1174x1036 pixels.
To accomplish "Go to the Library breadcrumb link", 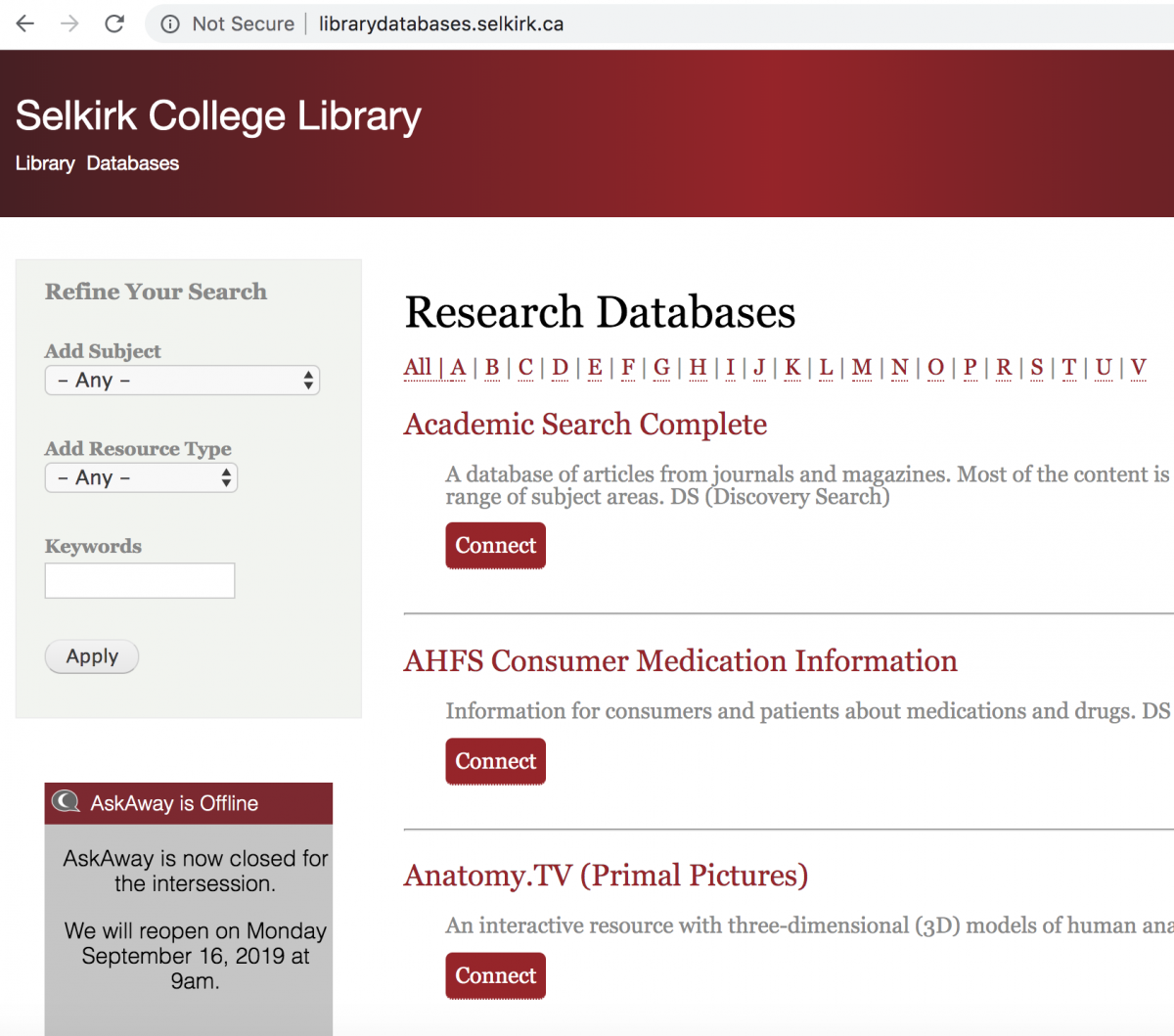I will coord(45,163).
